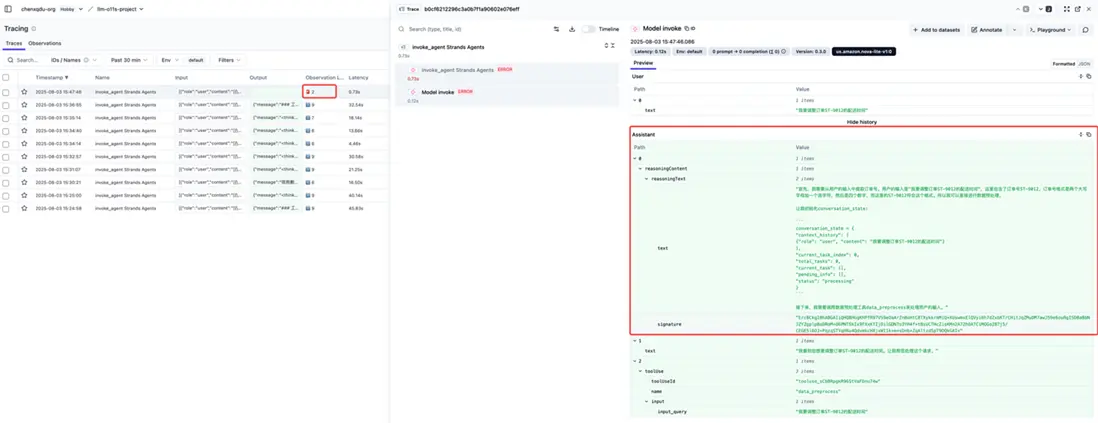
Task: Switch to the Traces tab
Action: point(13,43)
